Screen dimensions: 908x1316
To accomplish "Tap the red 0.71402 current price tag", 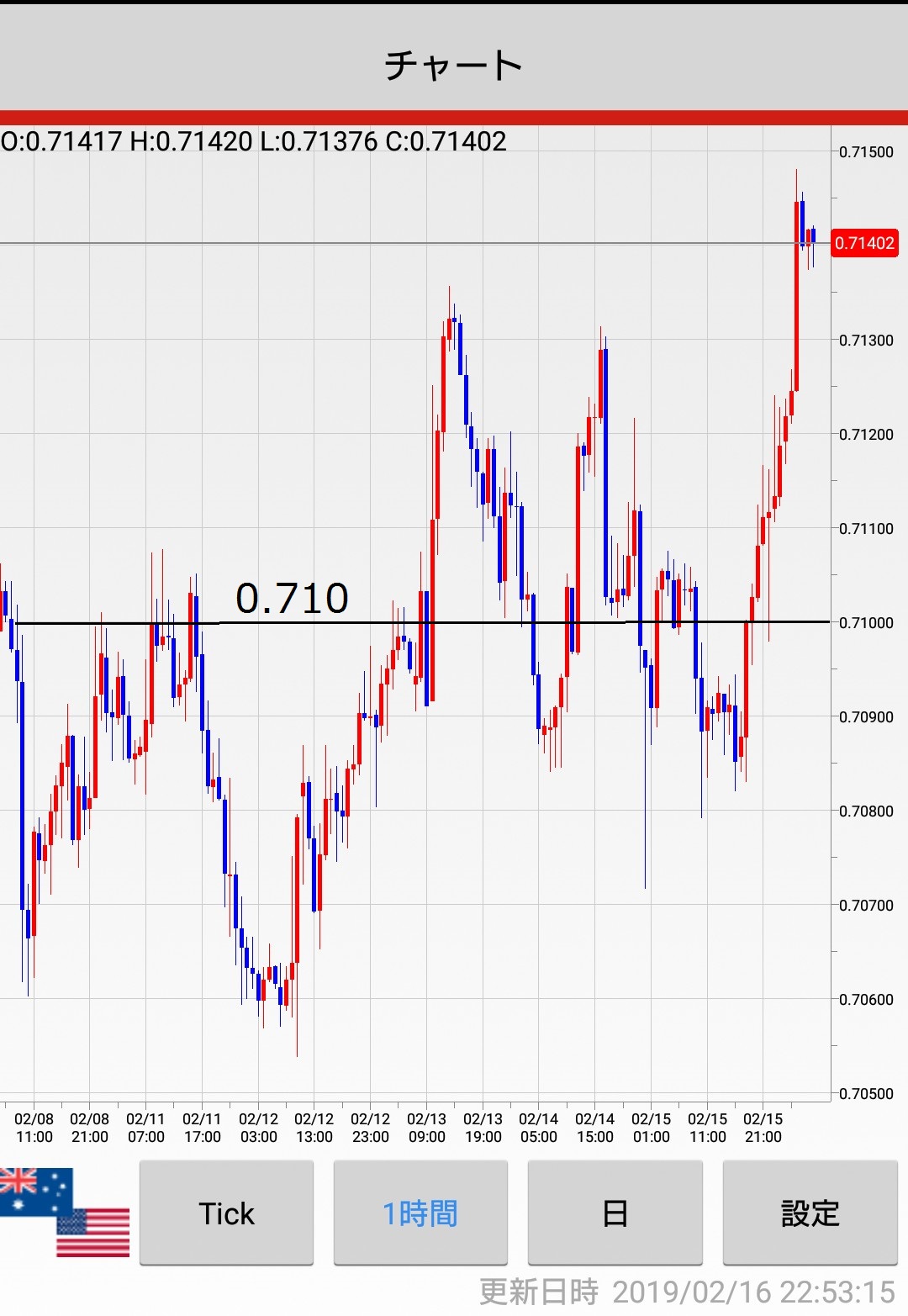I will [864, 243].
